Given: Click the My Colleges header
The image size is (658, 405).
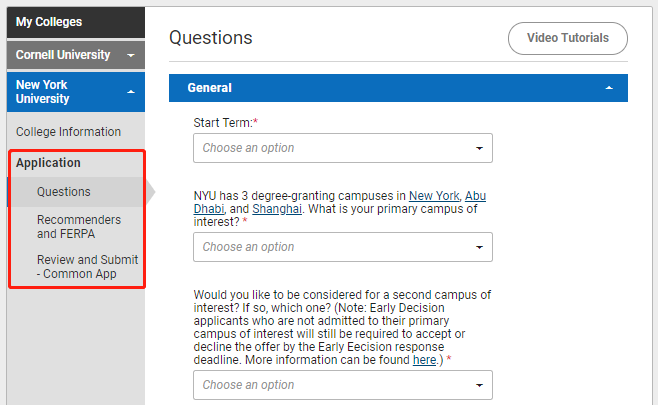Looking at the screenshot, I should (x=76, y=22).
